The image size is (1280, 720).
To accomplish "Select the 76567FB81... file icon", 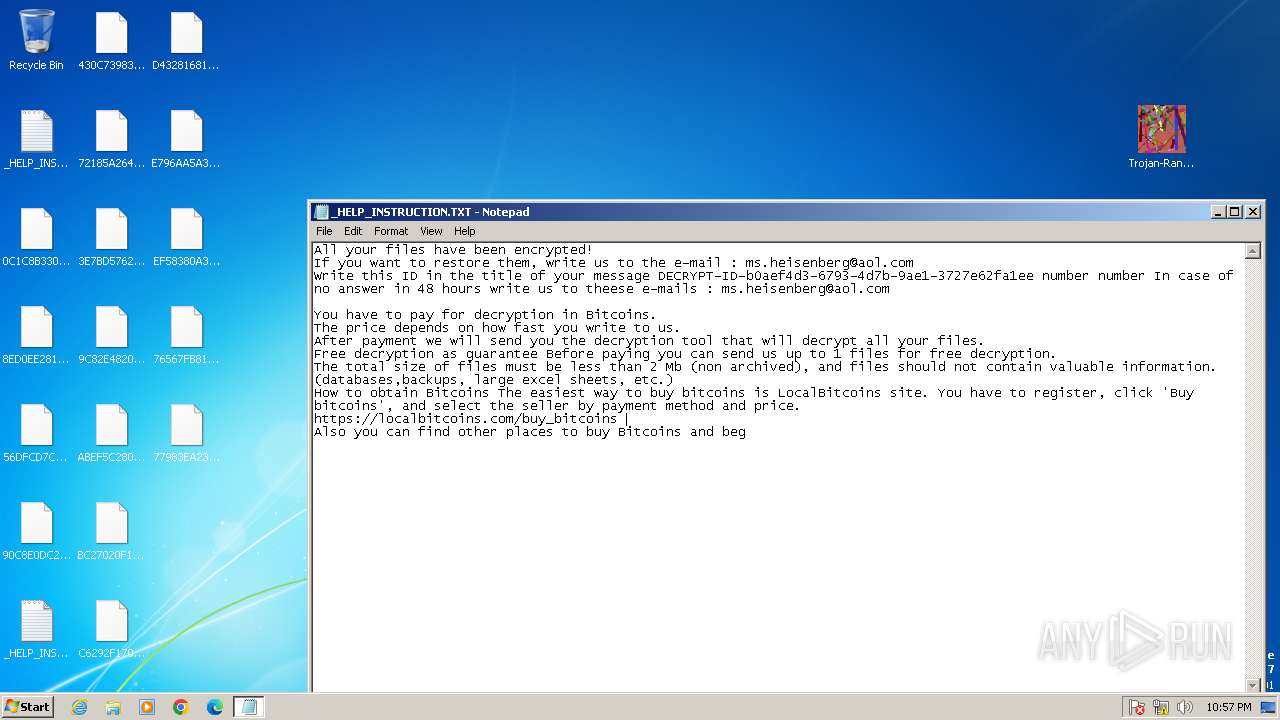I will [186, 334].
